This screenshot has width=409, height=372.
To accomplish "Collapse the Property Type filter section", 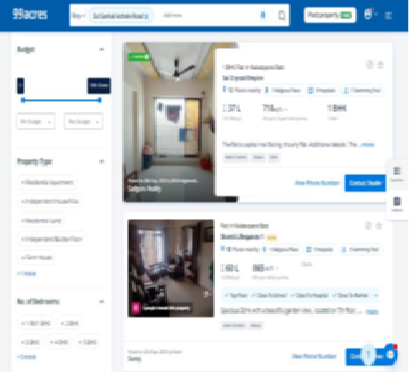I will pyautogui.click(x=102, y=162).
